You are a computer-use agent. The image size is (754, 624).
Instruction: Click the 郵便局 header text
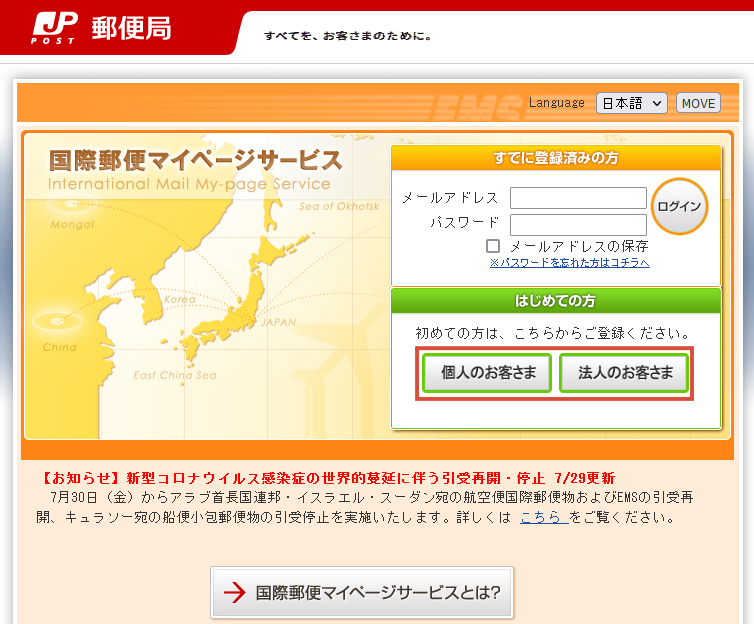pyautogui.click(x=131, y=28)
